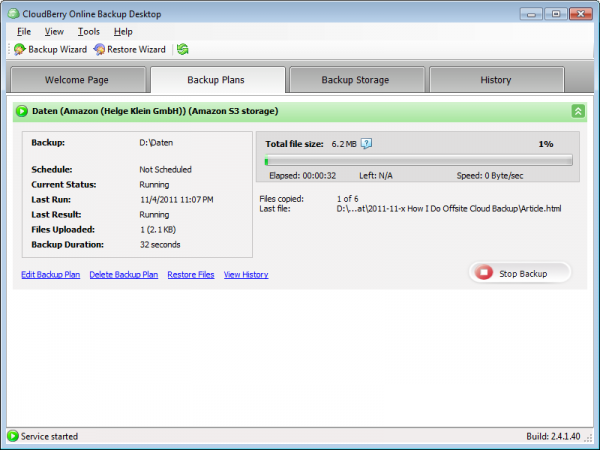Click the window resize grip in status bar
Image resolution: width=600 pixels, height=450 pixels.
pyautogui.click(x=588, y=438)
